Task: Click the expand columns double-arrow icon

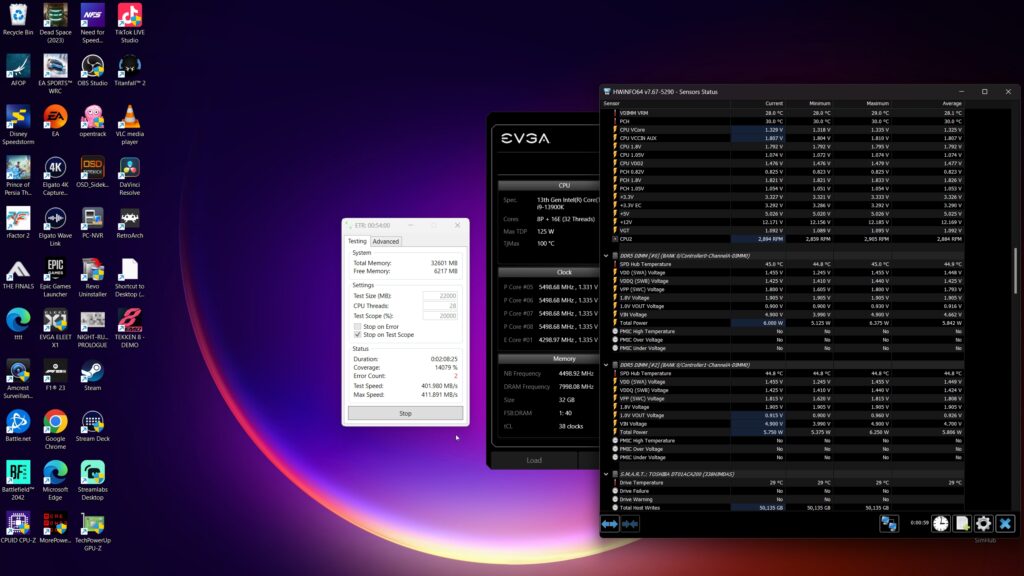Action: tap(610, 523)
